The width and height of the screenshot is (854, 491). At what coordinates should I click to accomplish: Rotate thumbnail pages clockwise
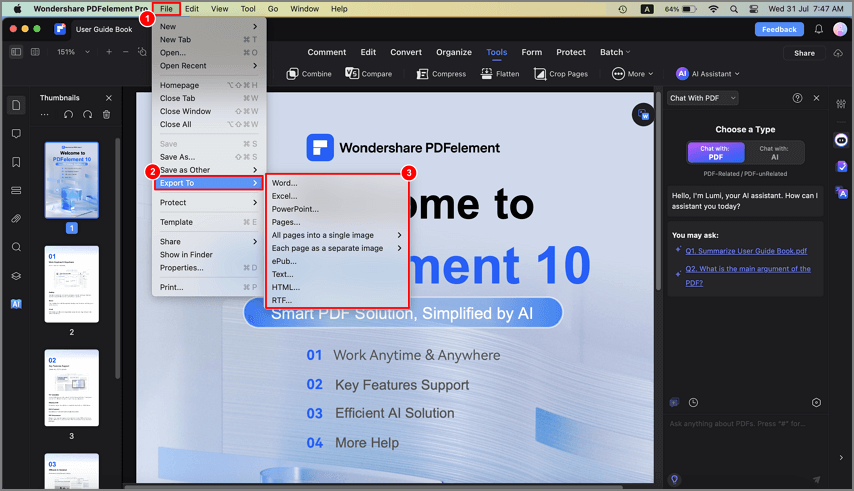point(87,114)
